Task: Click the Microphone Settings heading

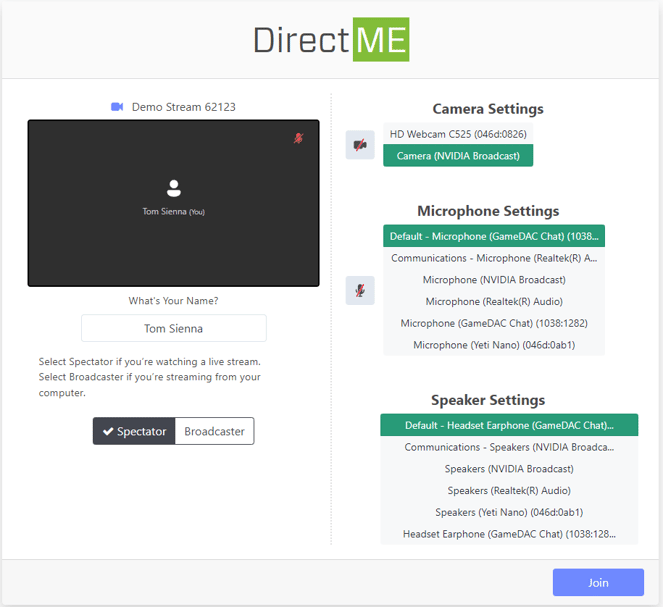Action: (x=488, y=211)
